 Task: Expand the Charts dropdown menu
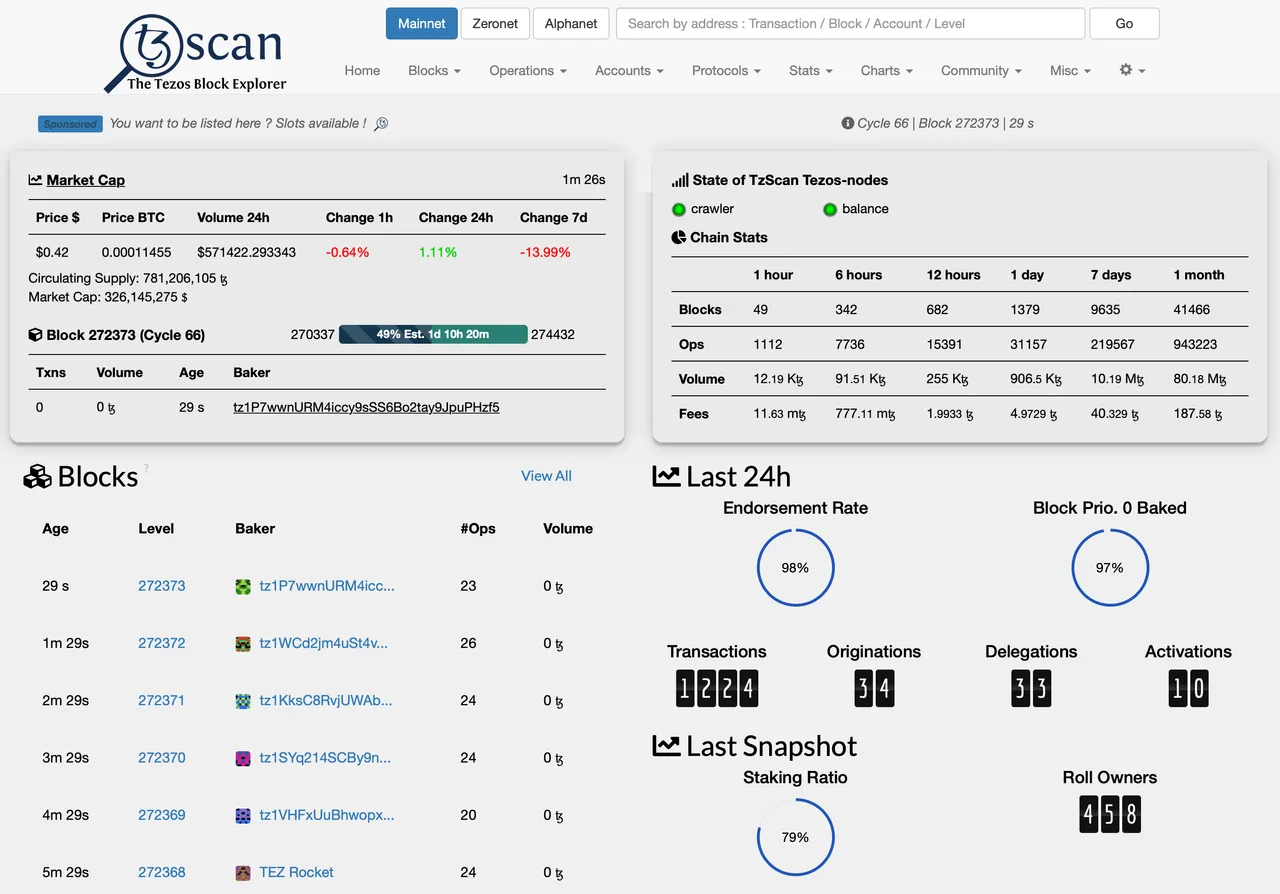[x=886, y=70]
